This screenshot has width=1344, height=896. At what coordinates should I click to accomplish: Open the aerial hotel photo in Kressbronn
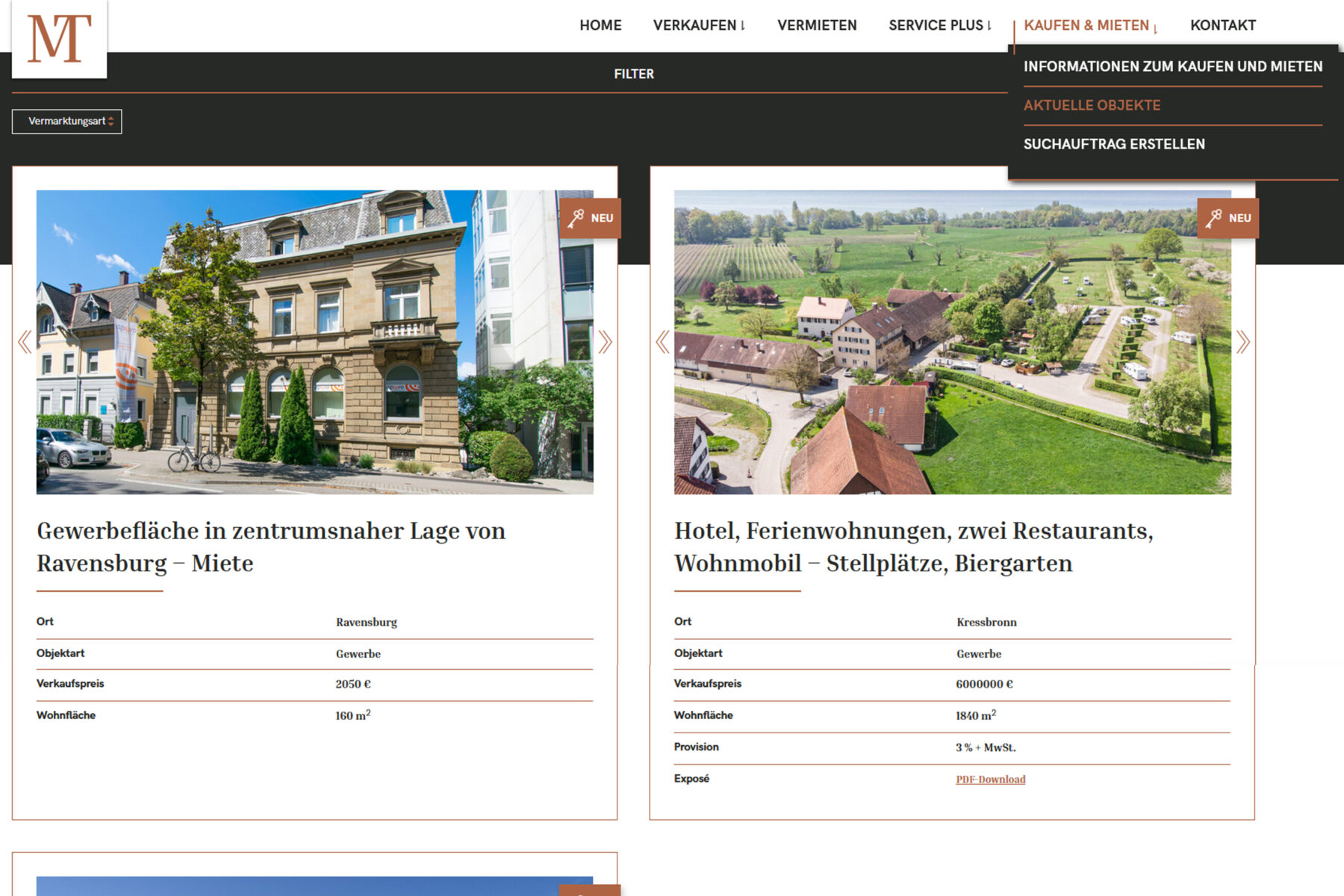click(x=952, y=342)
